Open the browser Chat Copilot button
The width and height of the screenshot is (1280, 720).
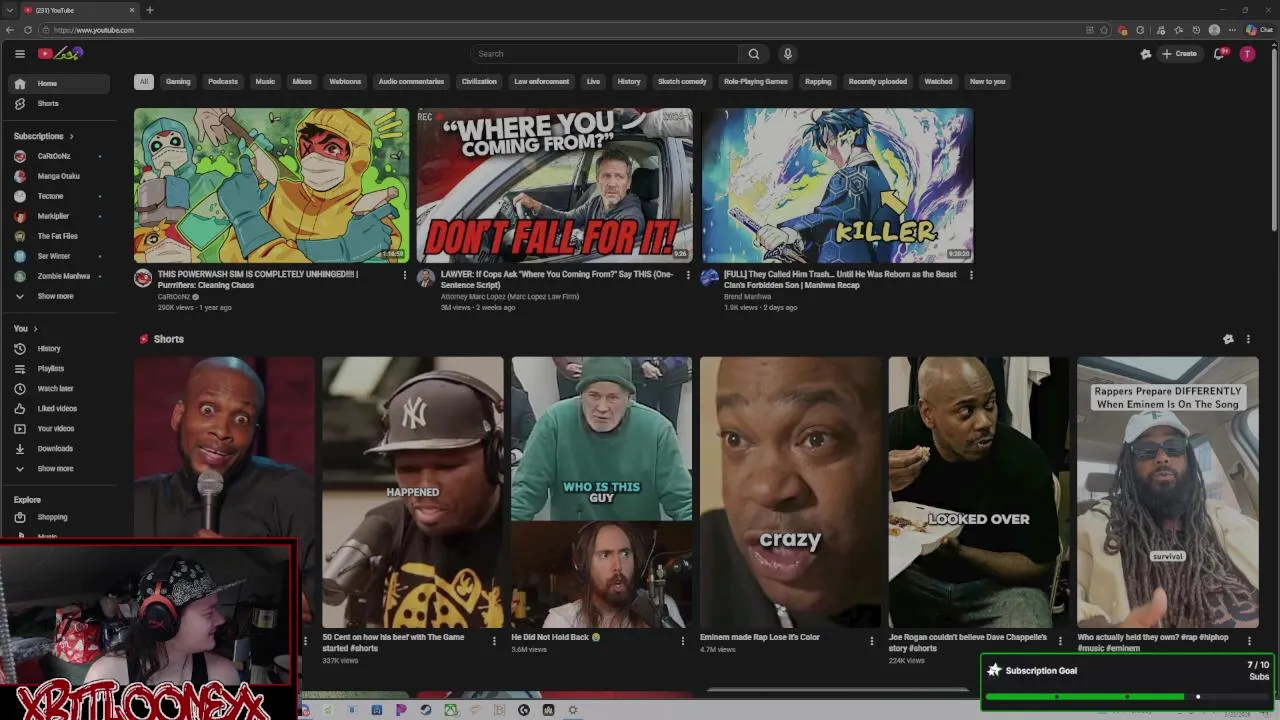click(x=1258, y=30)
